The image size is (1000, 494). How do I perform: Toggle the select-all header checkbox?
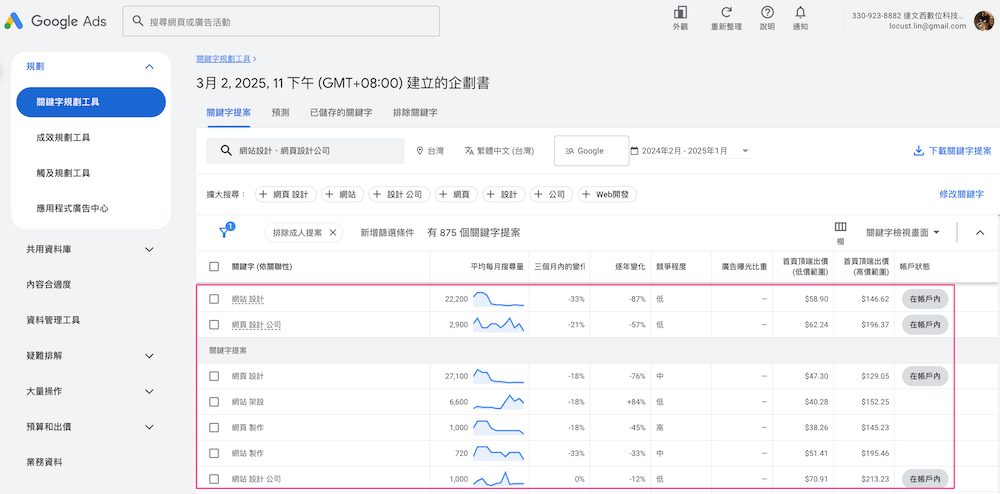pos(214,266)
